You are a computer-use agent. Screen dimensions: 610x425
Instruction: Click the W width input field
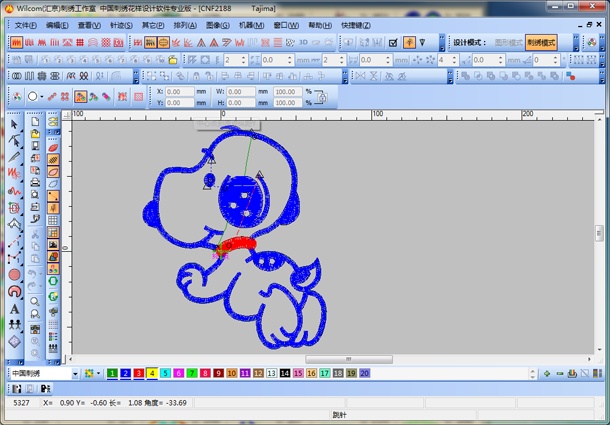point(241,91)
